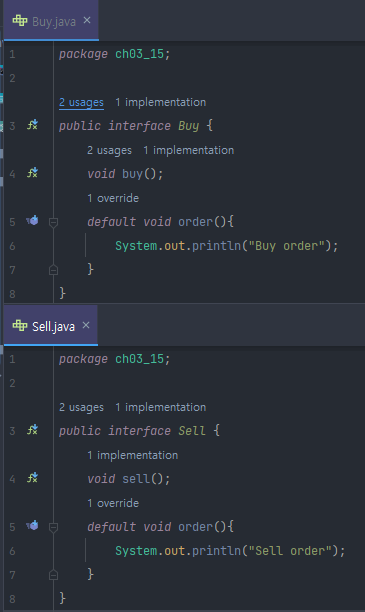The image size is (365, 612).
Task: Switch to the Sell.java tab
Action: [50, 326]
